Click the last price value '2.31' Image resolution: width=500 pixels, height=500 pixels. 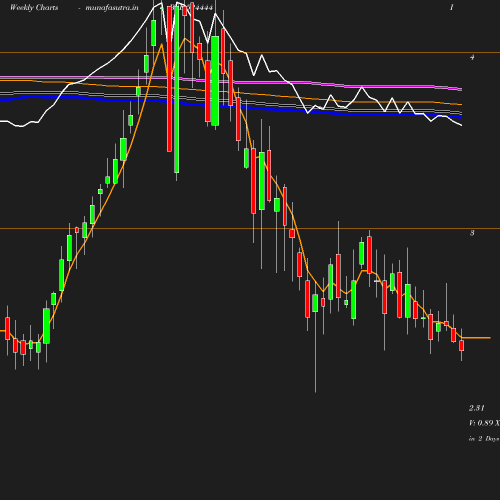(x=477, y=408)
